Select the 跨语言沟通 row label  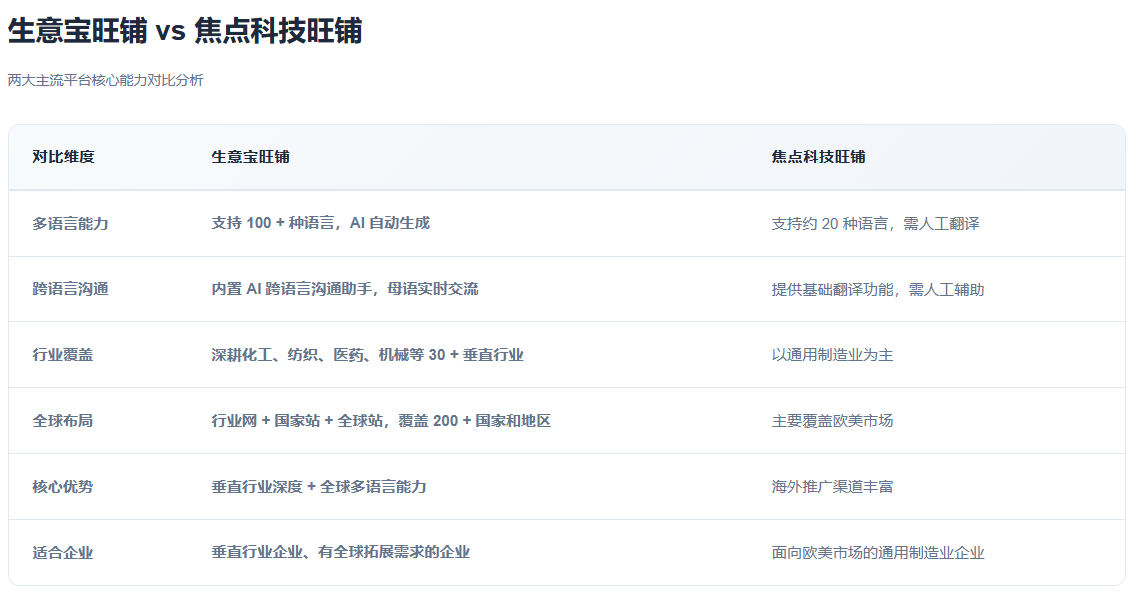coord(70,289)
